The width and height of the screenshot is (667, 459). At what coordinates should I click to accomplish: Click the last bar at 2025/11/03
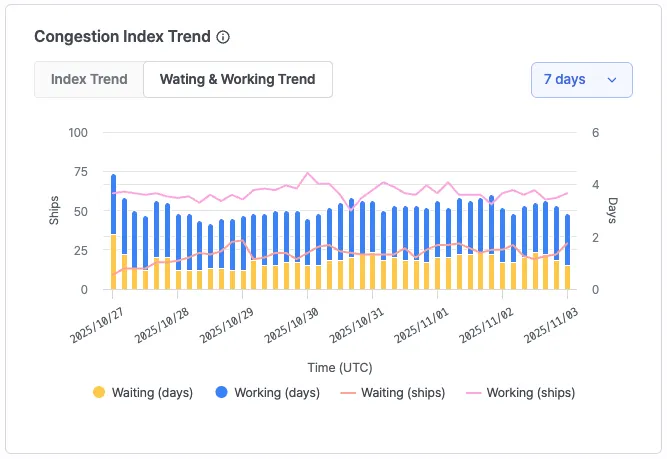[568, 252]
